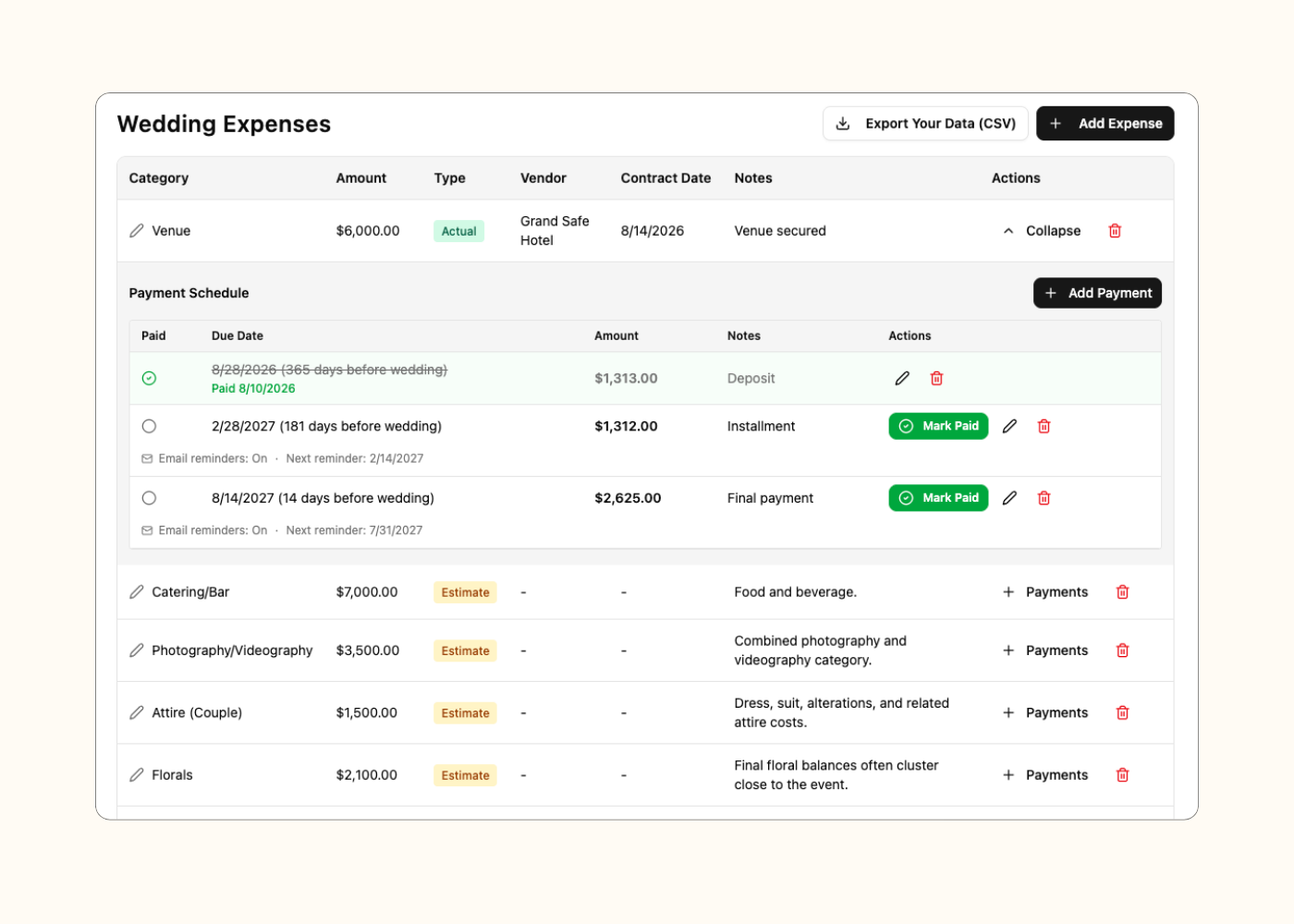Delete the Deposit payment with the trash icon
Viewport: 1294px width, 924px height.
point(936,378)
